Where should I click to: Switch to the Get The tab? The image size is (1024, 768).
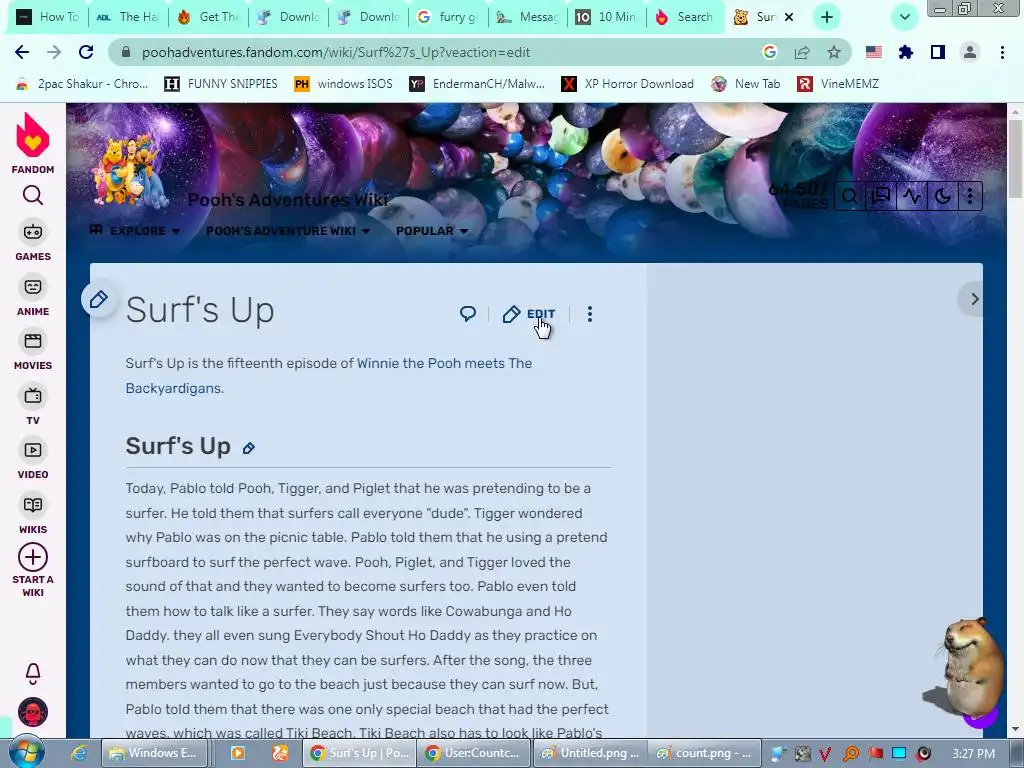[208, 17]
